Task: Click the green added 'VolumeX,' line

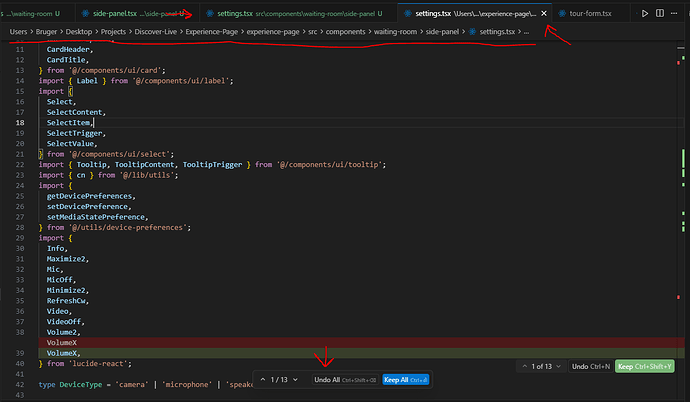Action: [x=361, y=353]
